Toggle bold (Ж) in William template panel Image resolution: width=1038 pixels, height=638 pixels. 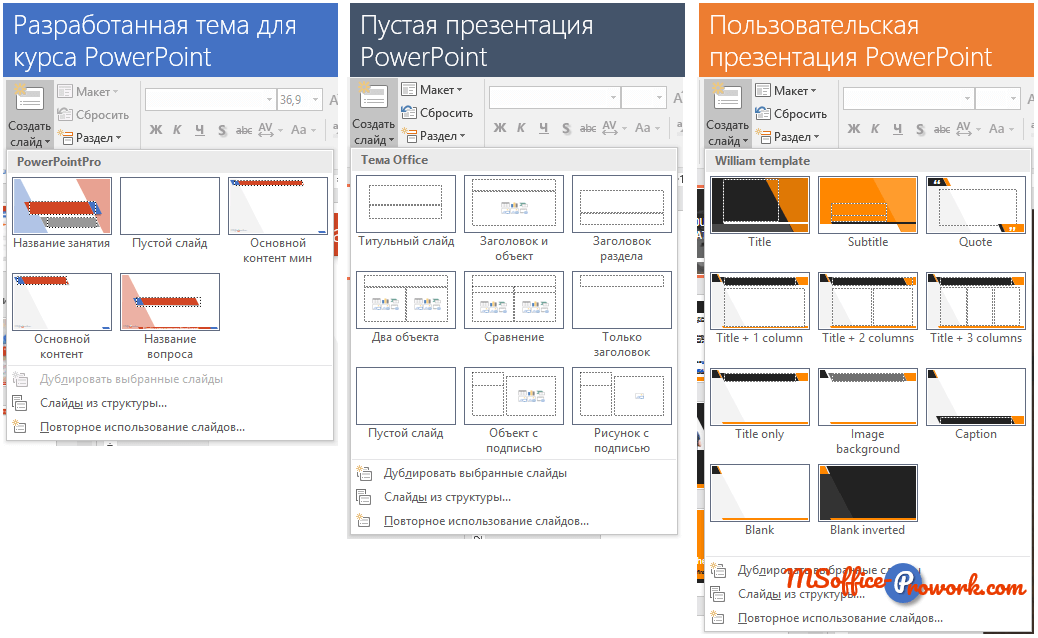854,129
